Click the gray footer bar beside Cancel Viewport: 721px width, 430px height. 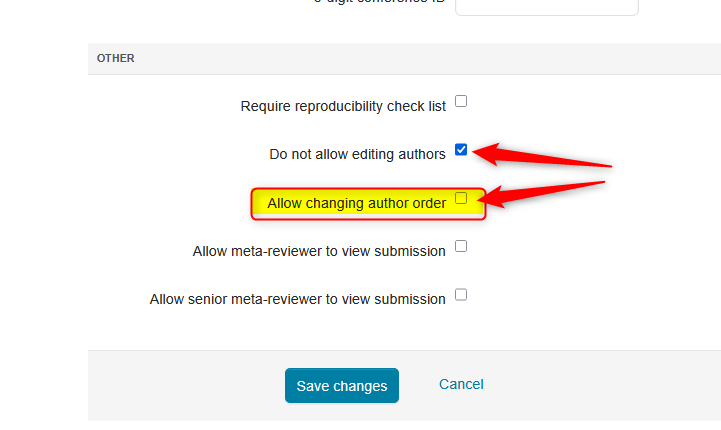pos(600,385)
